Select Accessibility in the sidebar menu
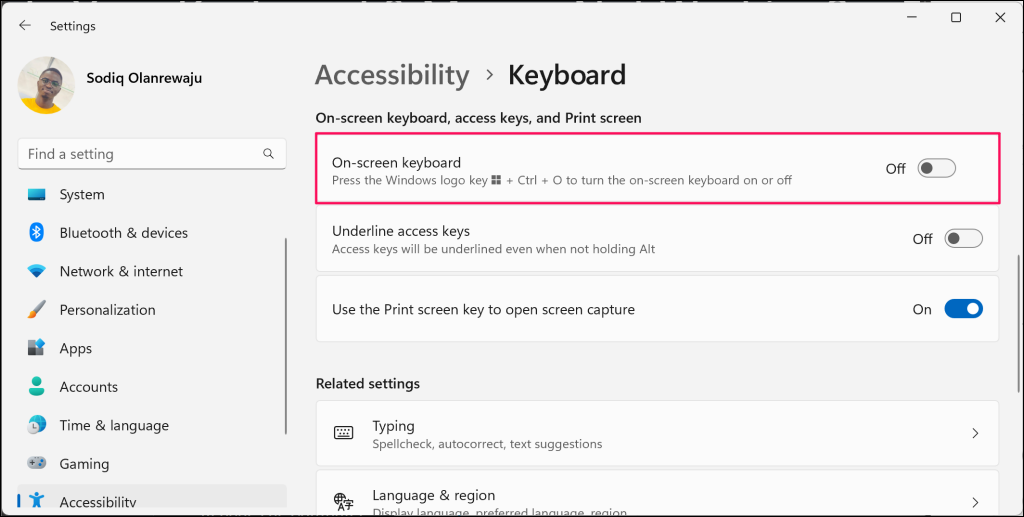The height and width of the screenshot is (517, 1024). [x=98, y=501]
